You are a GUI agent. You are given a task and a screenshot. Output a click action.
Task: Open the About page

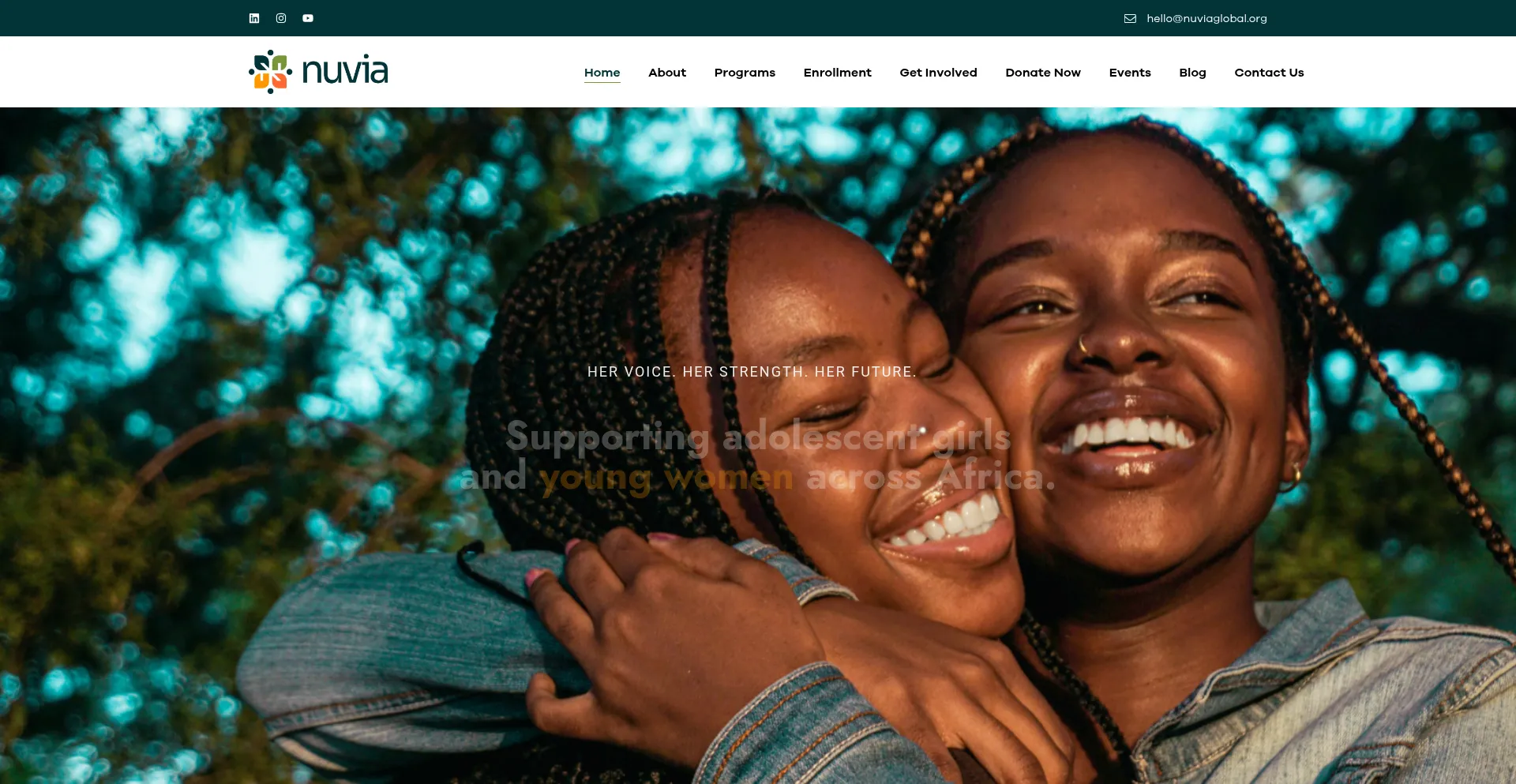(x=667, y=73)
